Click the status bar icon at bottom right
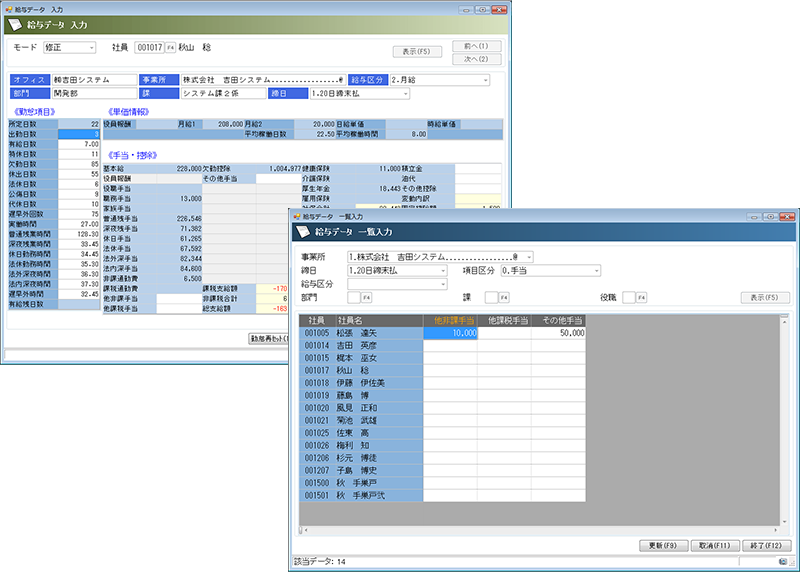This screenshot has height=572, width=800. coord(785,562)
